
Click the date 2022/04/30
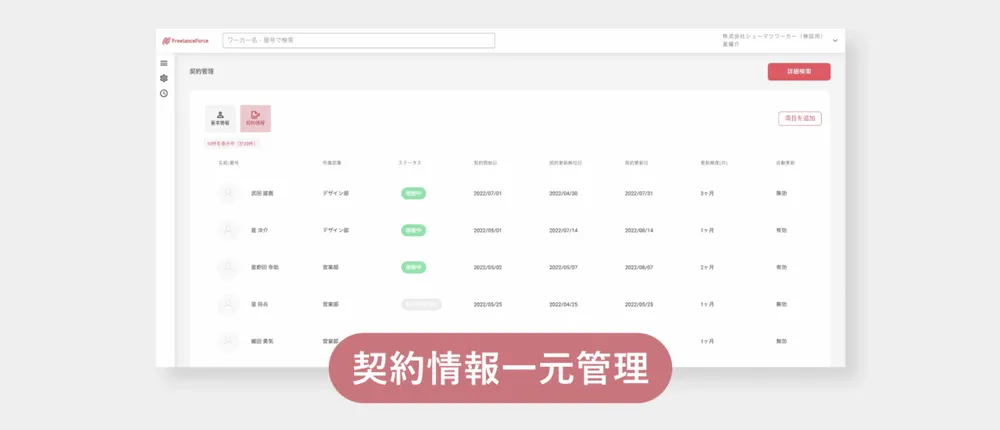[563, 193]
